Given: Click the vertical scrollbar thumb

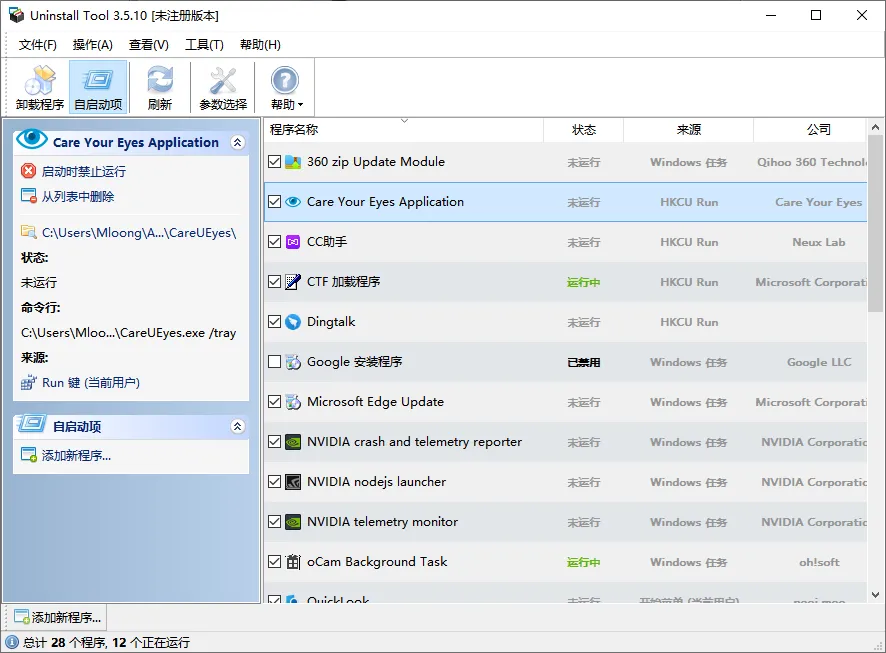Looking at the screenshot, I should (x=875, y=223).
